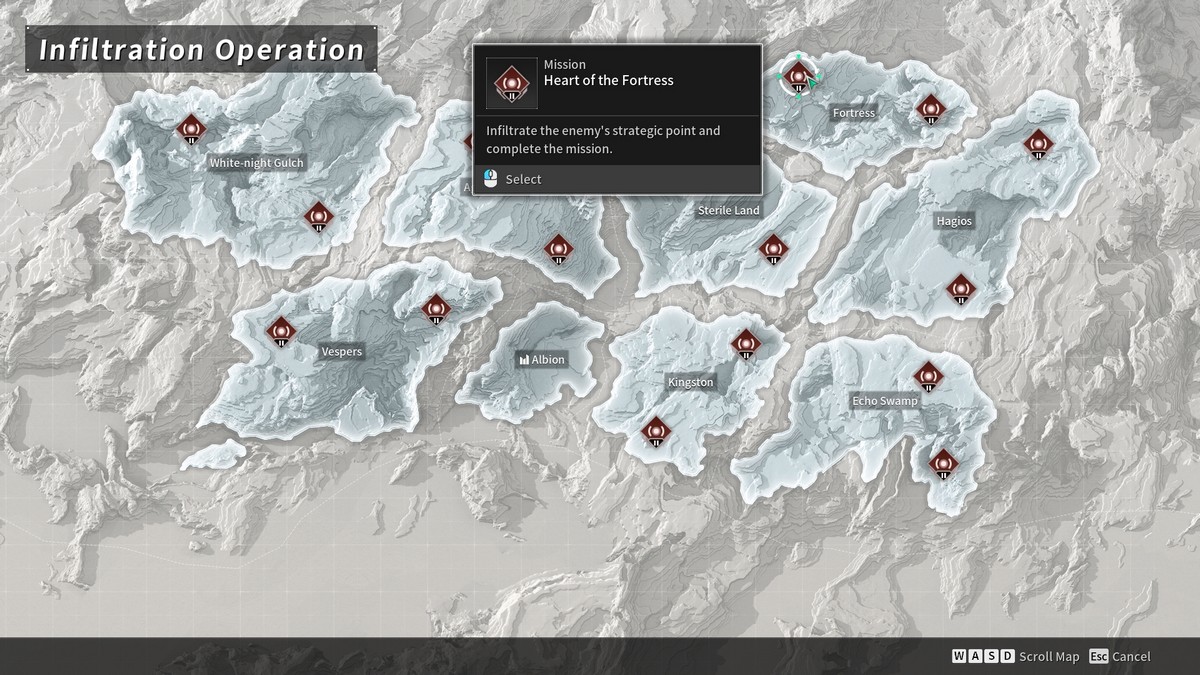This screenshot has height=675, width=1200.
Task: Click mission marker upper-right of Vespers label
Action: click(436, 309)
